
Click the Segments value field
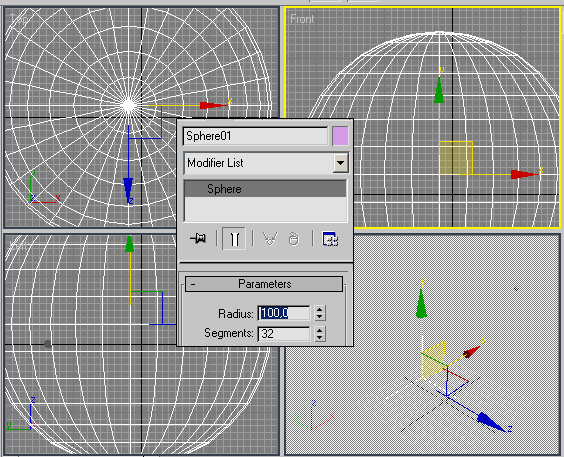284,334
